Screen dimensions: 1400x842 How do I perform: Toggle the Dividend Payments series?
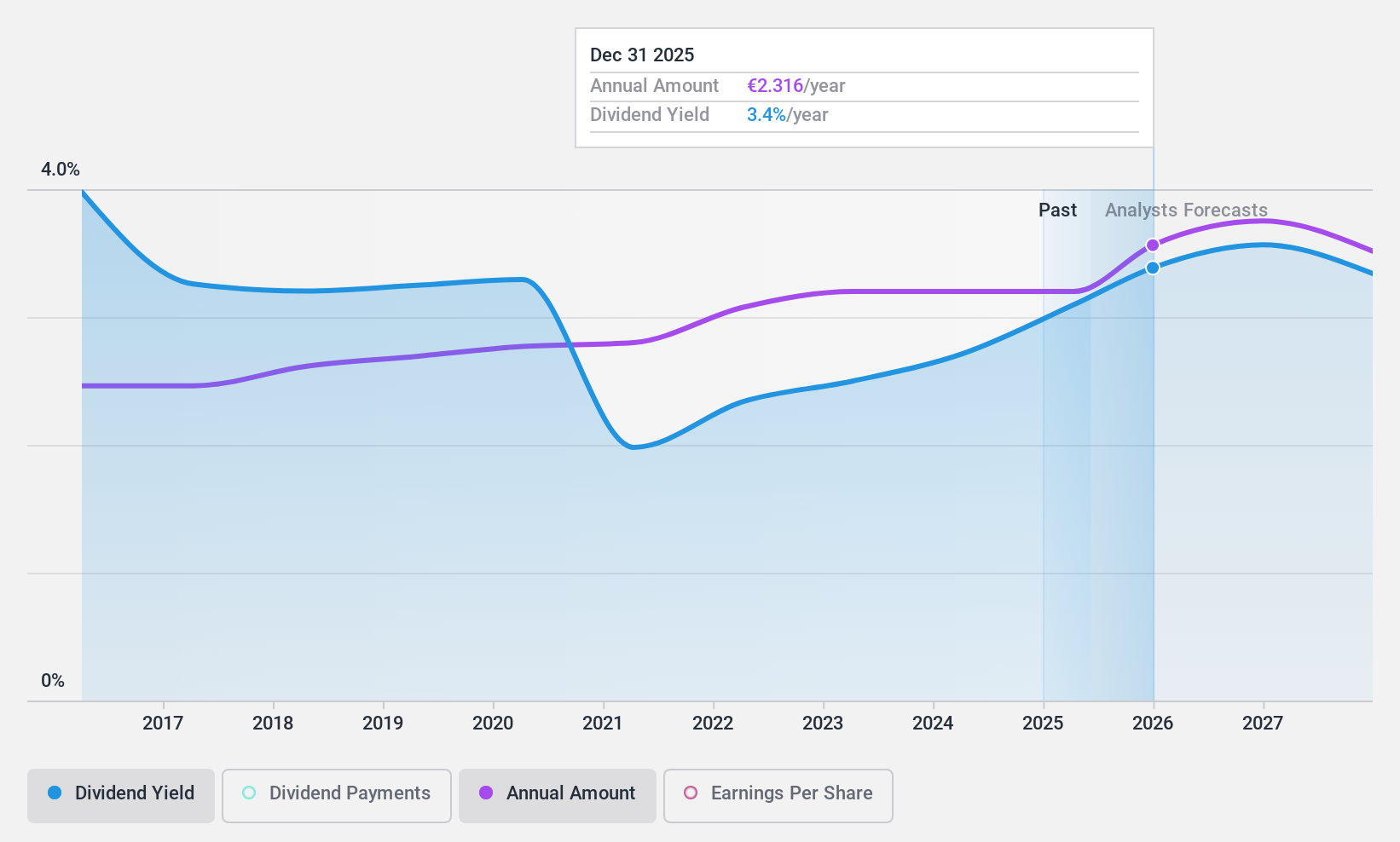pyautogui.click(x=337, y=796)
